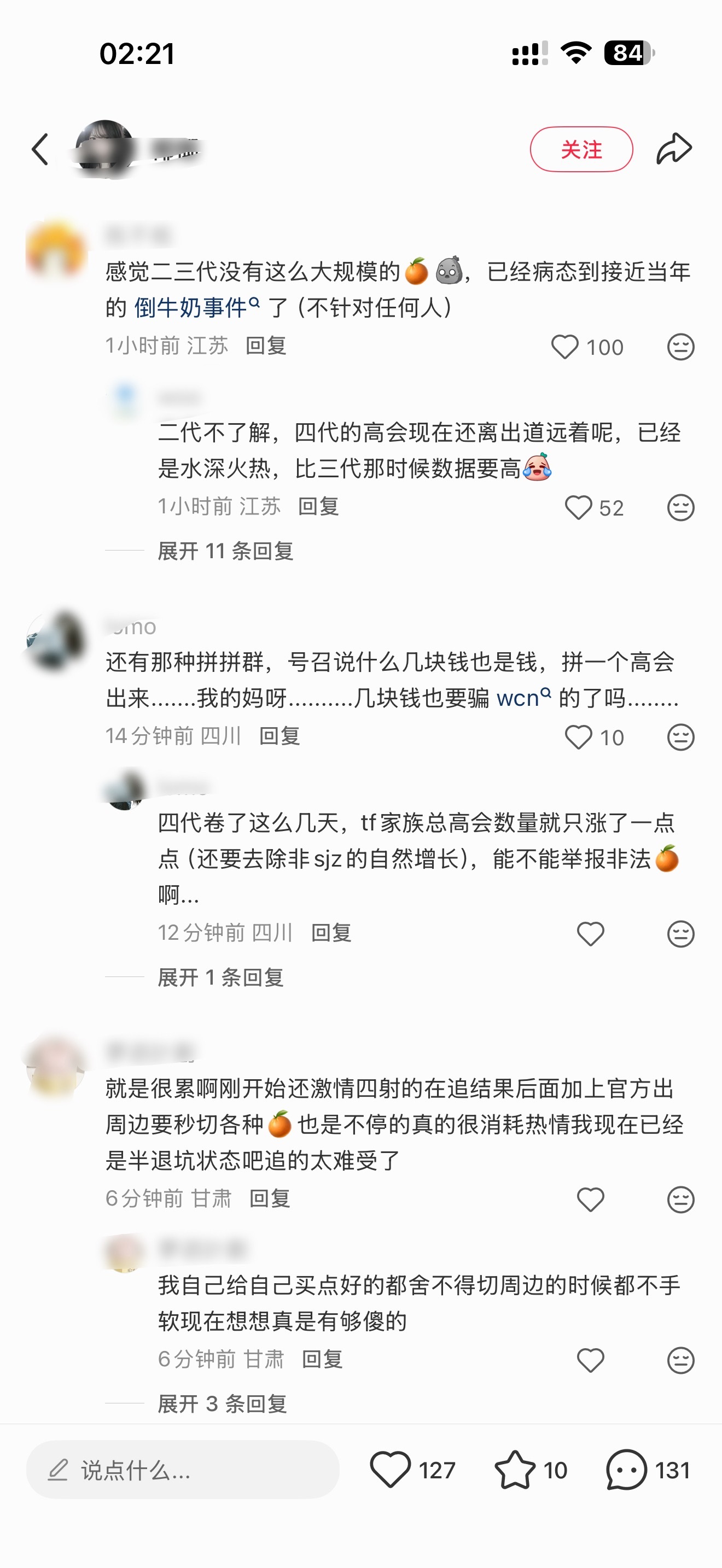Tap the back arrow icon
This screenshot has width=722, height=1568.
(40, 149)
